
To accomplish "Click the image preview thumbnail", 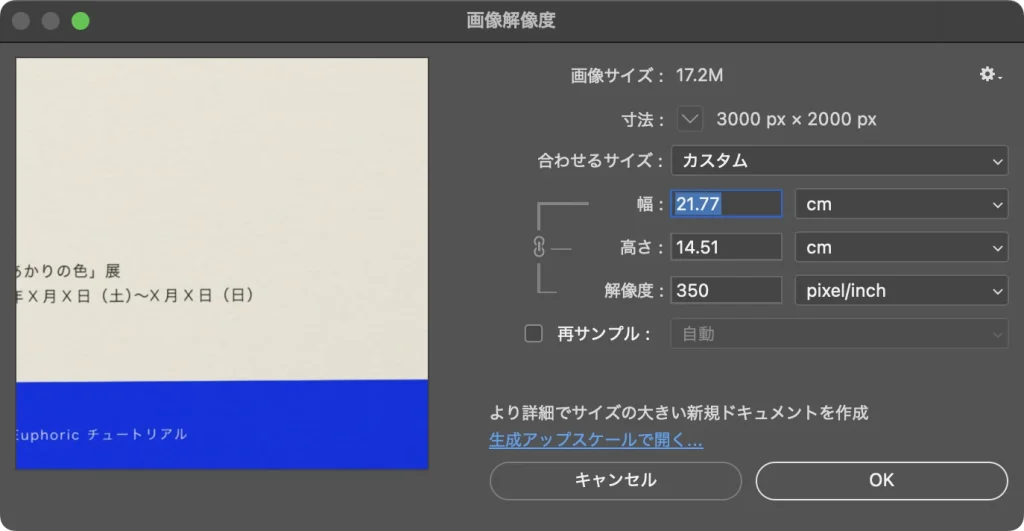I will pos(222,264).
